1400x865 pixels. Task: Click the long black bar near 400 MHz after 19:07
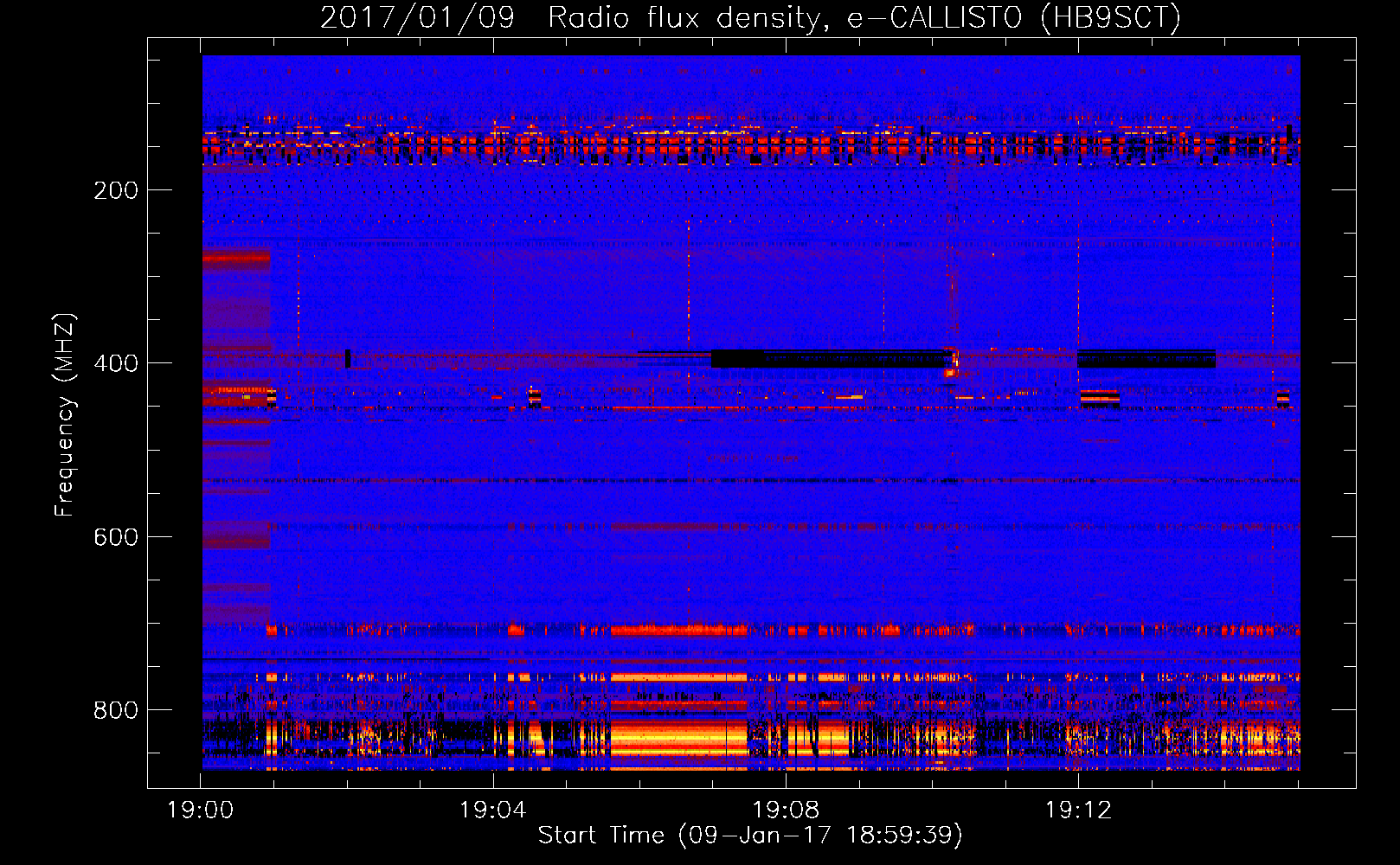coord(829,358)
